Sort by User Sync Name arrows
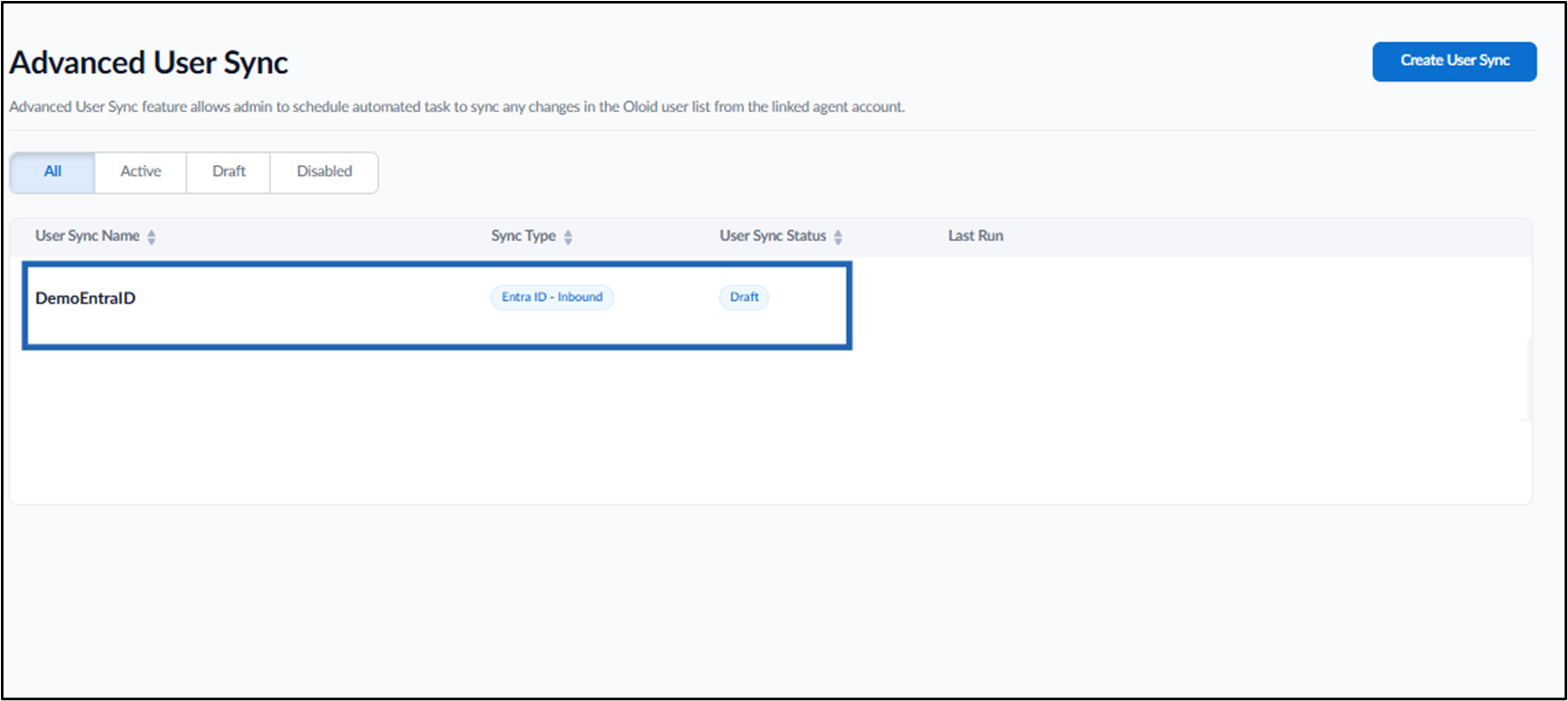Image resolution: width=1568 pixels, height=701 pixels. point(152,237)
